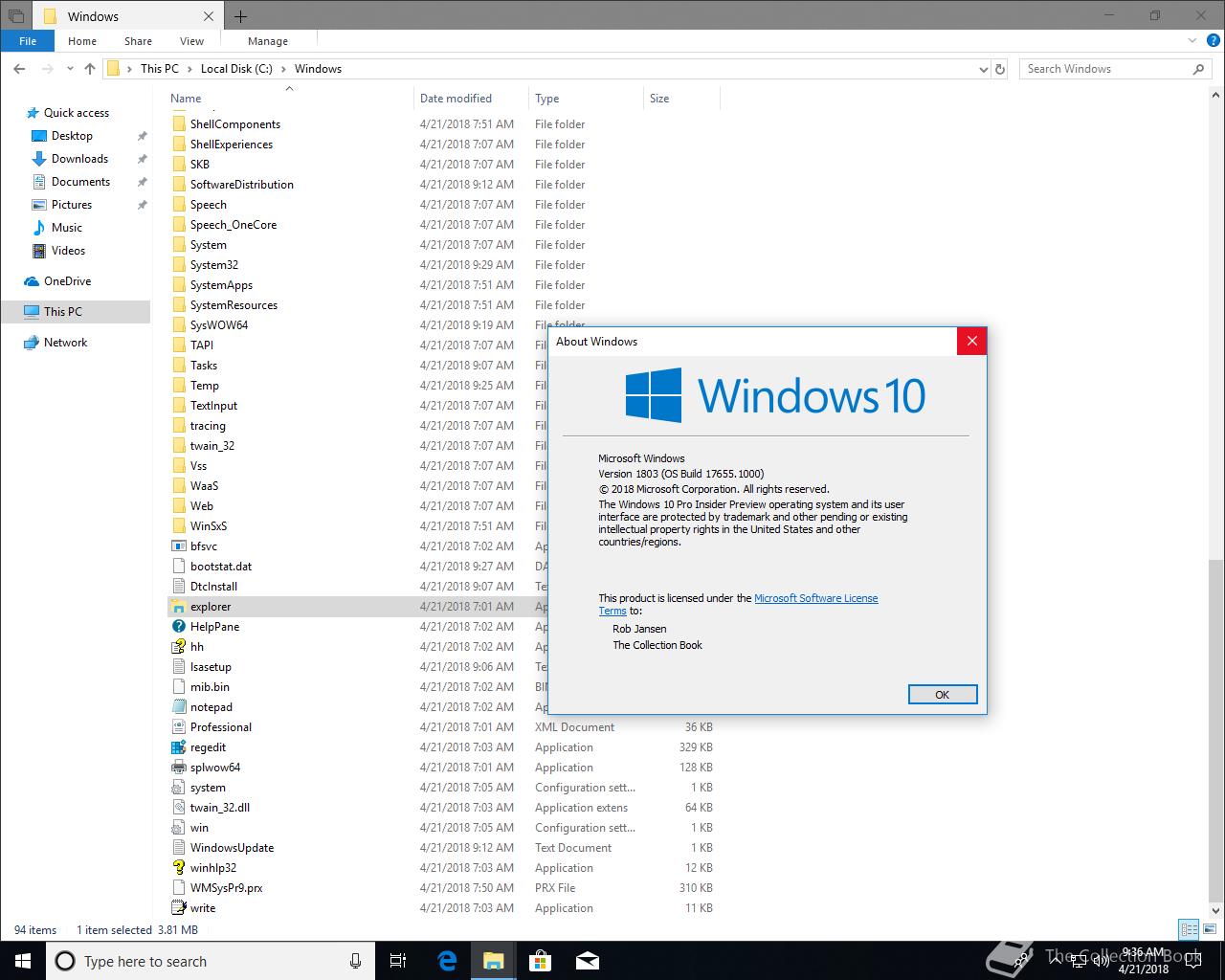Launch Microsoft Edge from the taskbar
The width and height of the screenshot is (1225, 980).
(447, 961)
